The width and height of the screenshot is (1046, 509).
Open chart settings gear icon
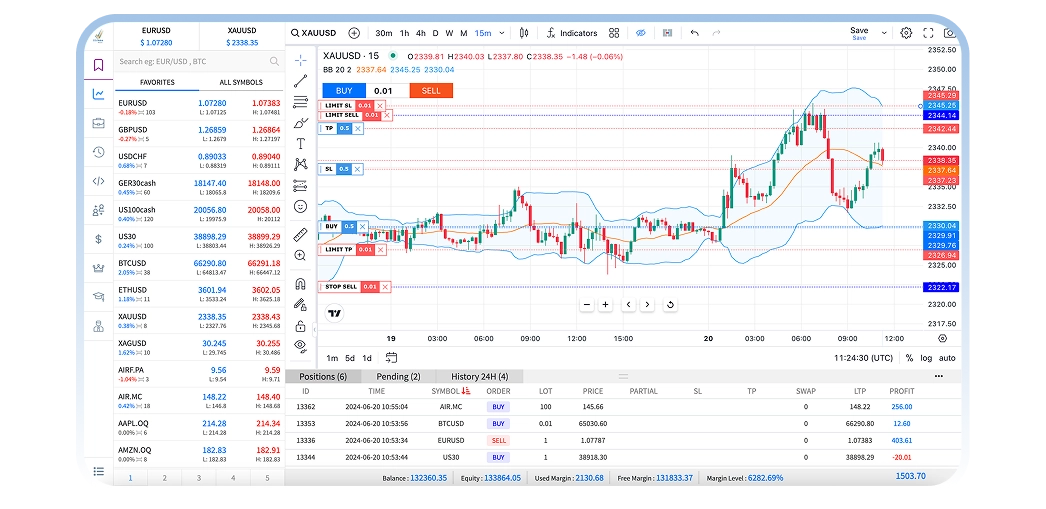click(x=906, y=33)
